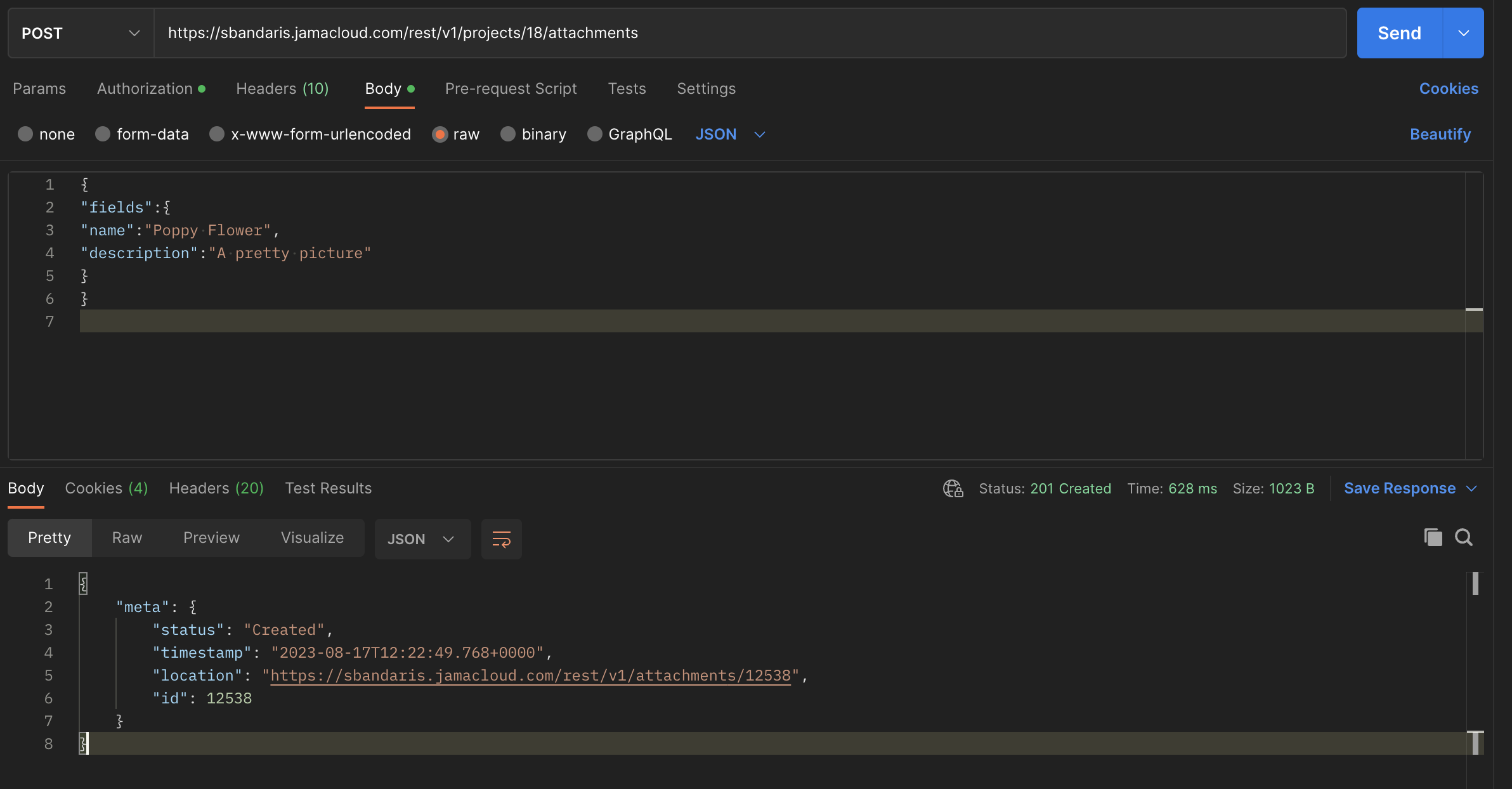Image resolution: width=1512 pixels, height=789 pixels.
Task: Switch to the Tests tab
Action: pyautogui.click(x=627, y=89)
